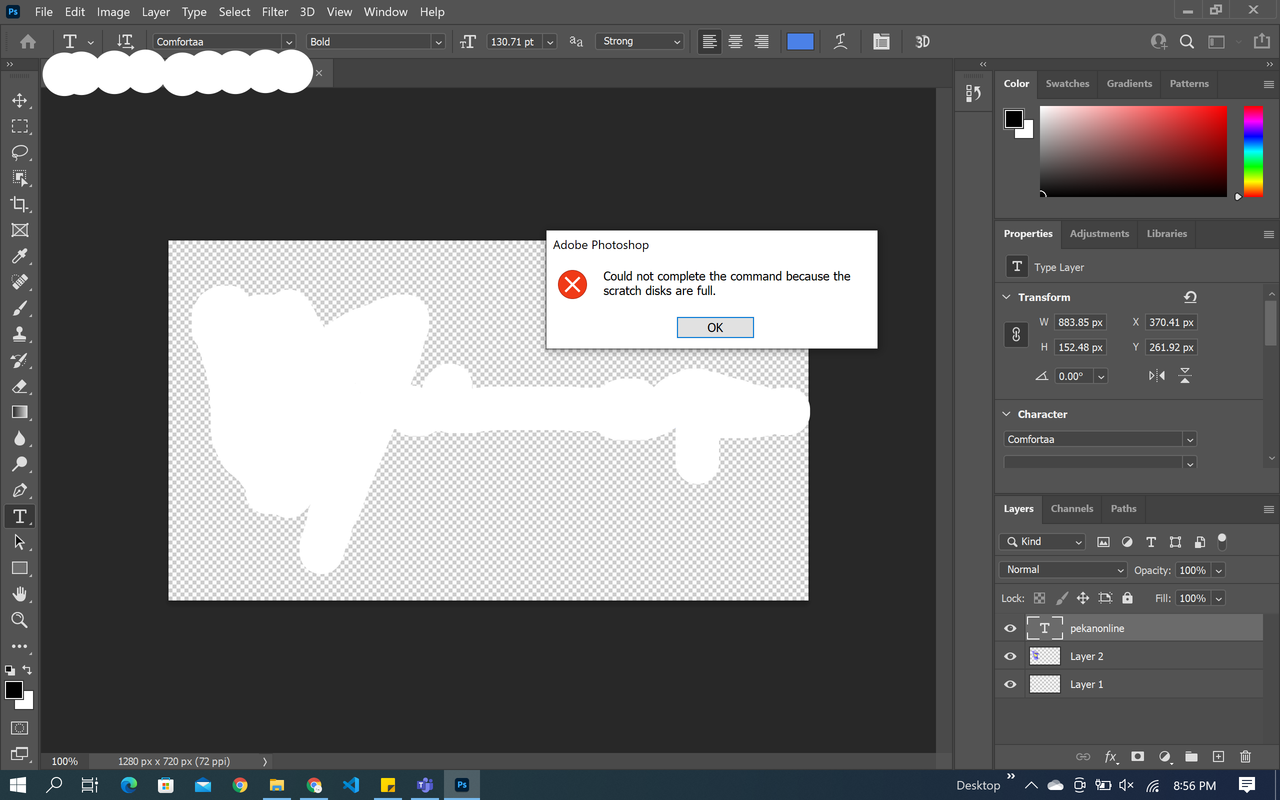Set center text alignment
The image size is (1280, 800).
pyautogui.click(x=735, y=42)
